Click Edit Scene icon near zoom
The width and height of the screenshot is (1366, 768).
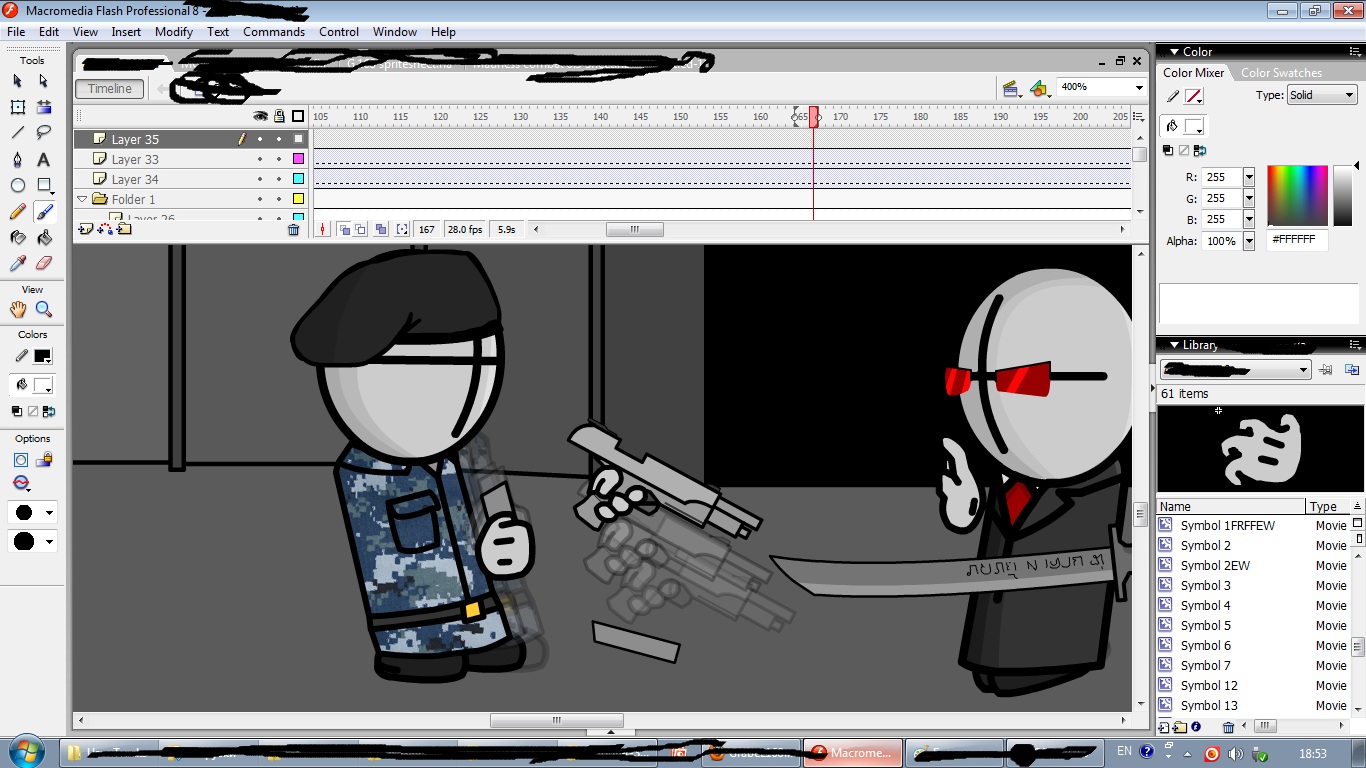click(x=1012, y=89)
